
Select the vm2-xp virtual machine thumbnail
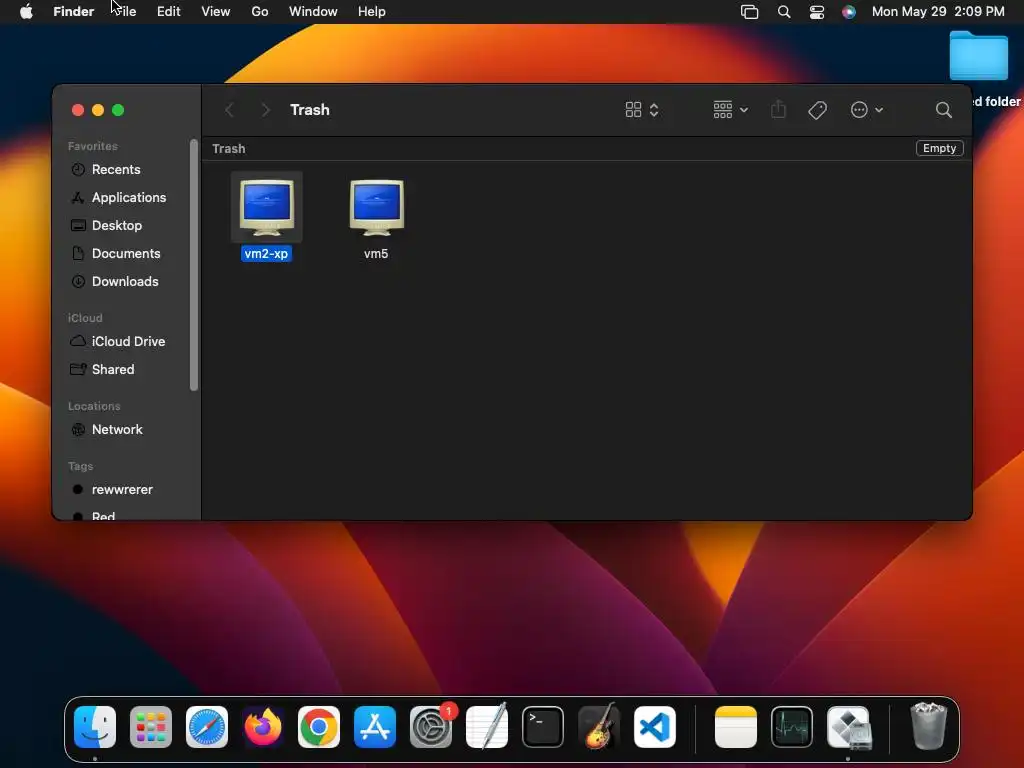pos(266,207)
